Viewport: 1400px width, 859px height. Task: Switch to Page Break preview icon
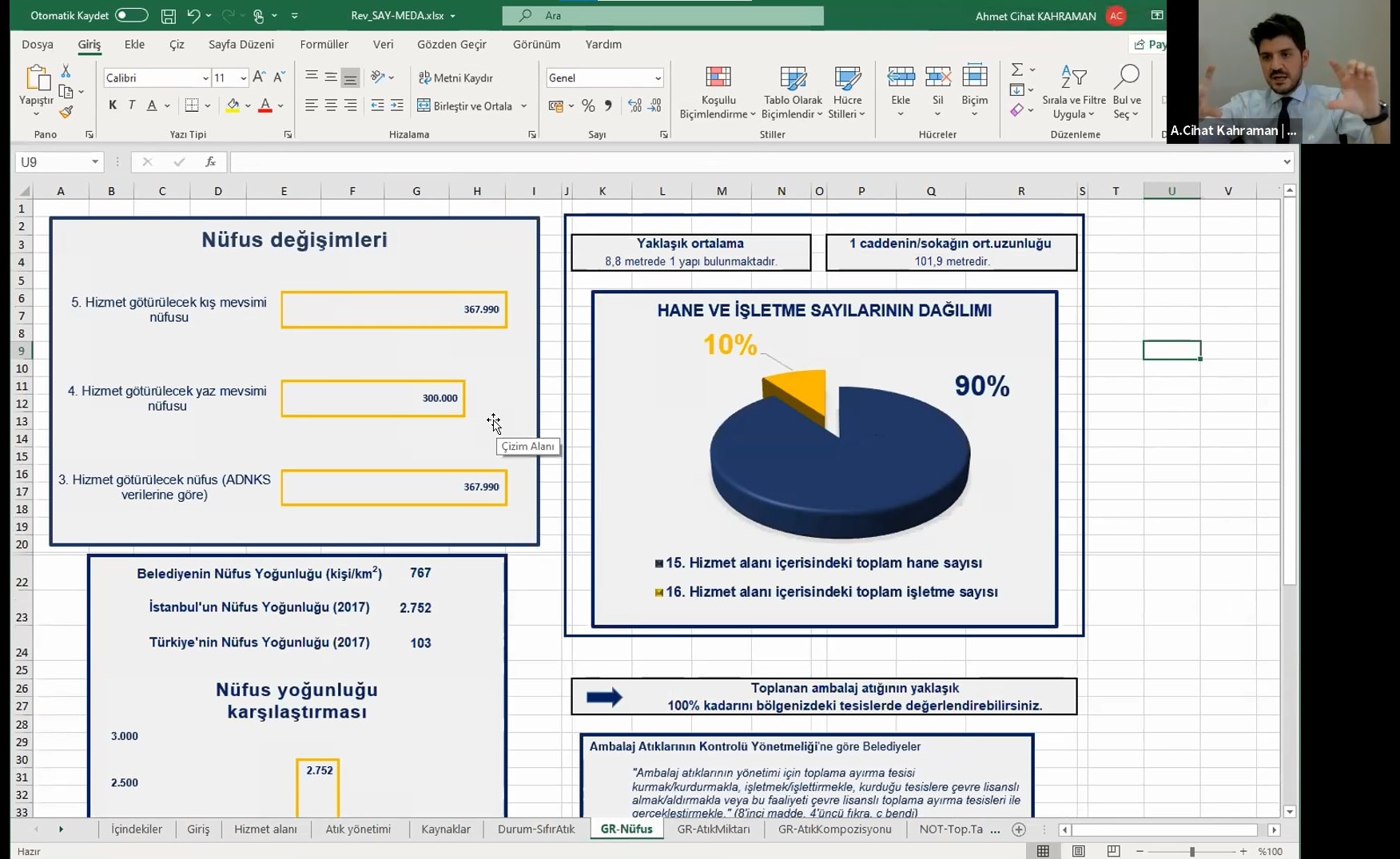[x=1113, y=851]
